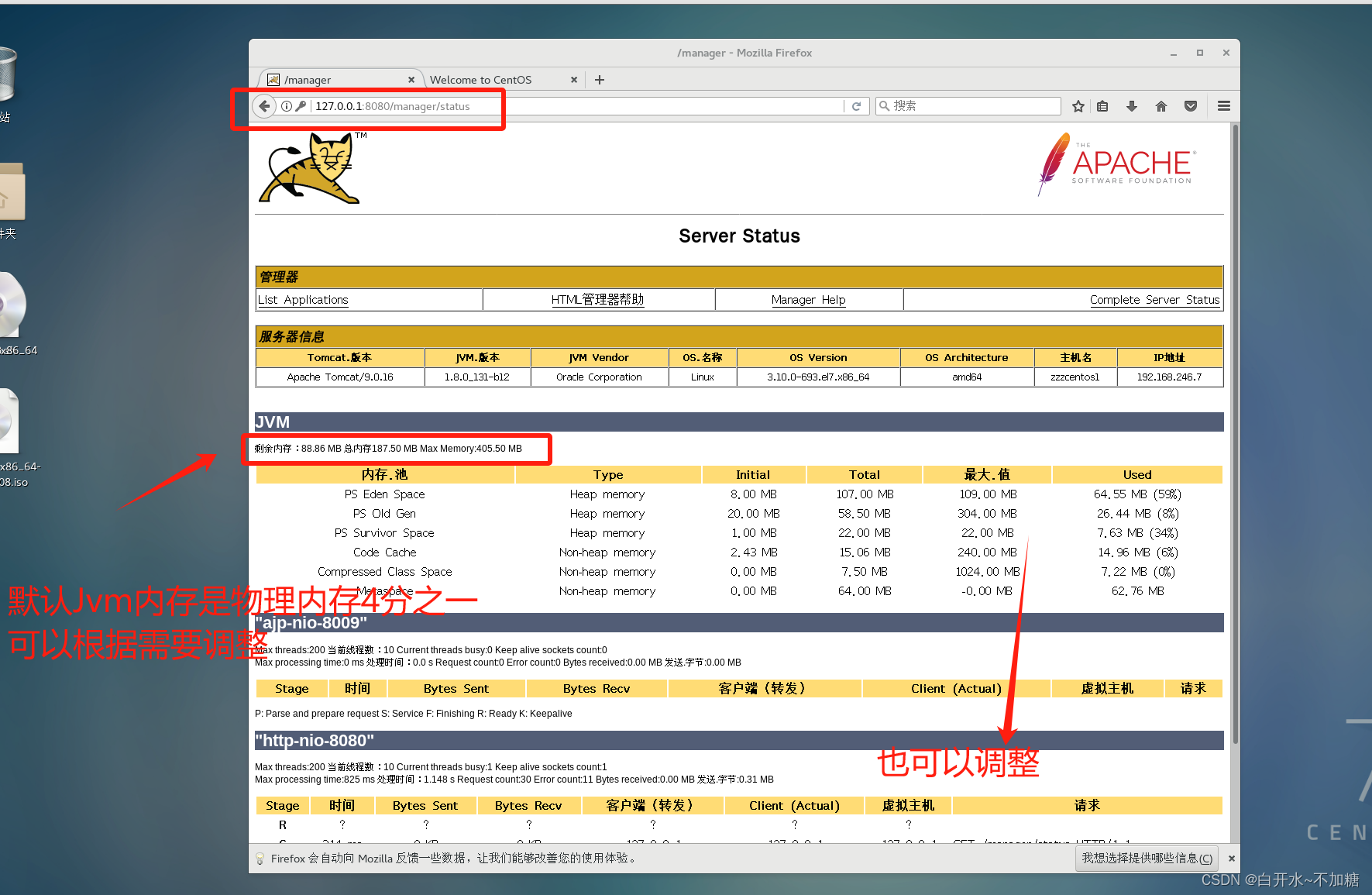The height and width of the screenshot is (895, 1372).
Task: Click the 1024.00 MB maximum value
Action: pyautogui.click(x=988, y=572)
